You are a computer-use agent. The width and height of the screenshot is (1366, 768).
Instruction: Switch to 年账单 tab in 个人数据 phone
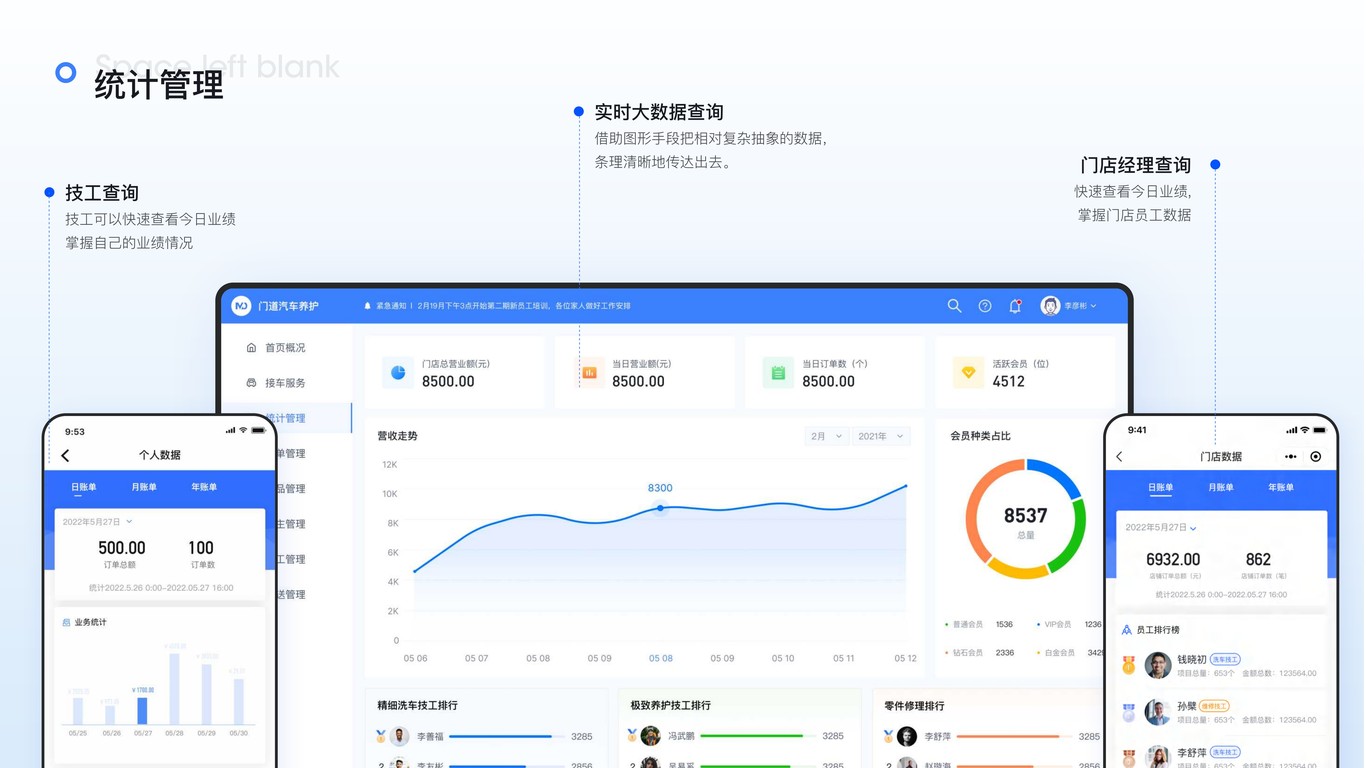click(x=204, y=488)
